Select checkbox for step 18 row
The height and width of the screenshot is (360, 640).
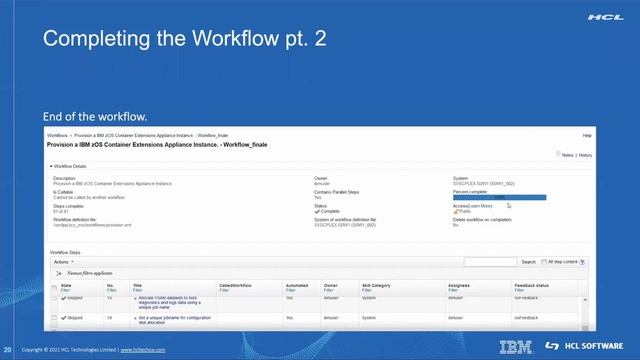coord(54,298)
